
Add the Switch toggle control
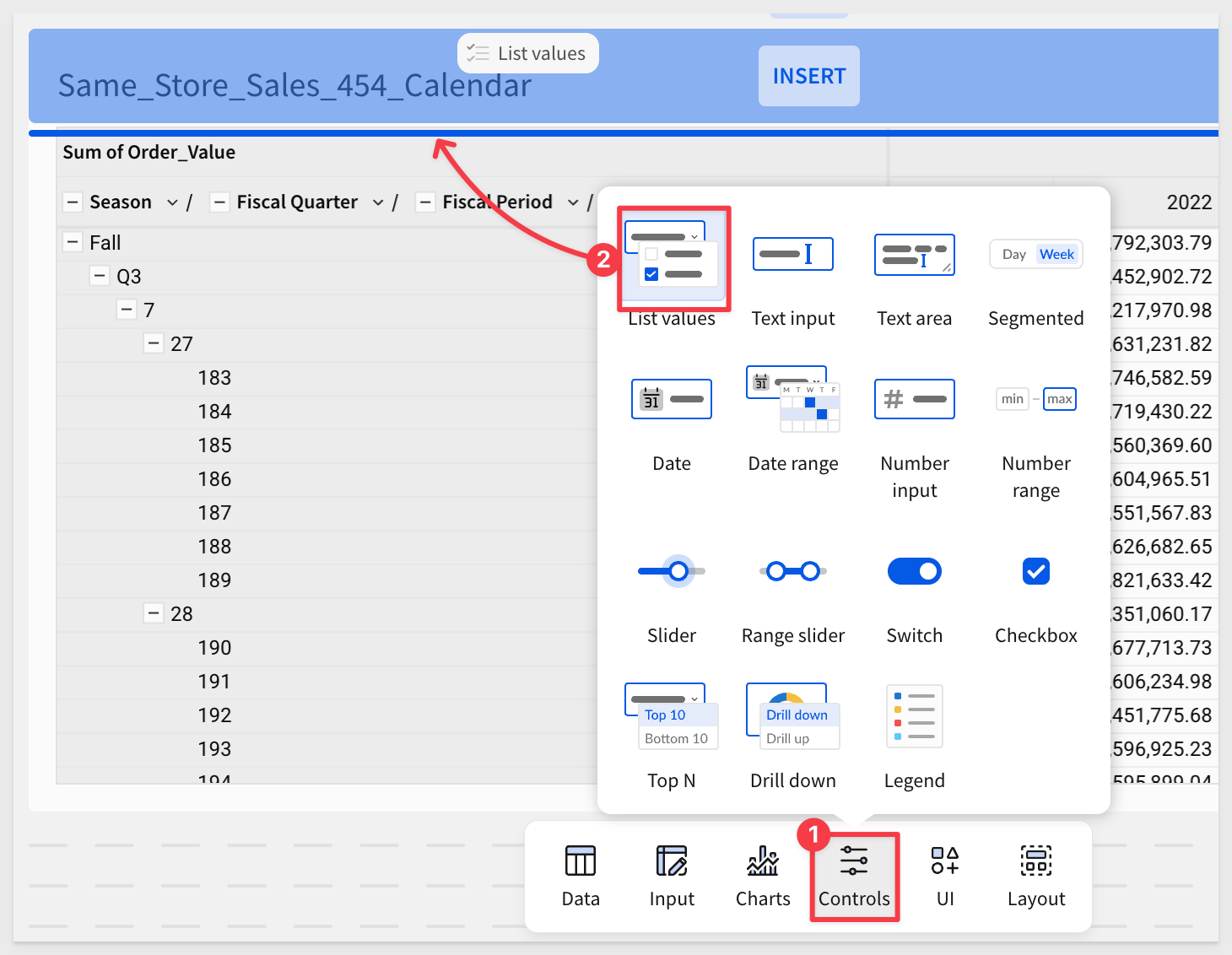point(914,572)
